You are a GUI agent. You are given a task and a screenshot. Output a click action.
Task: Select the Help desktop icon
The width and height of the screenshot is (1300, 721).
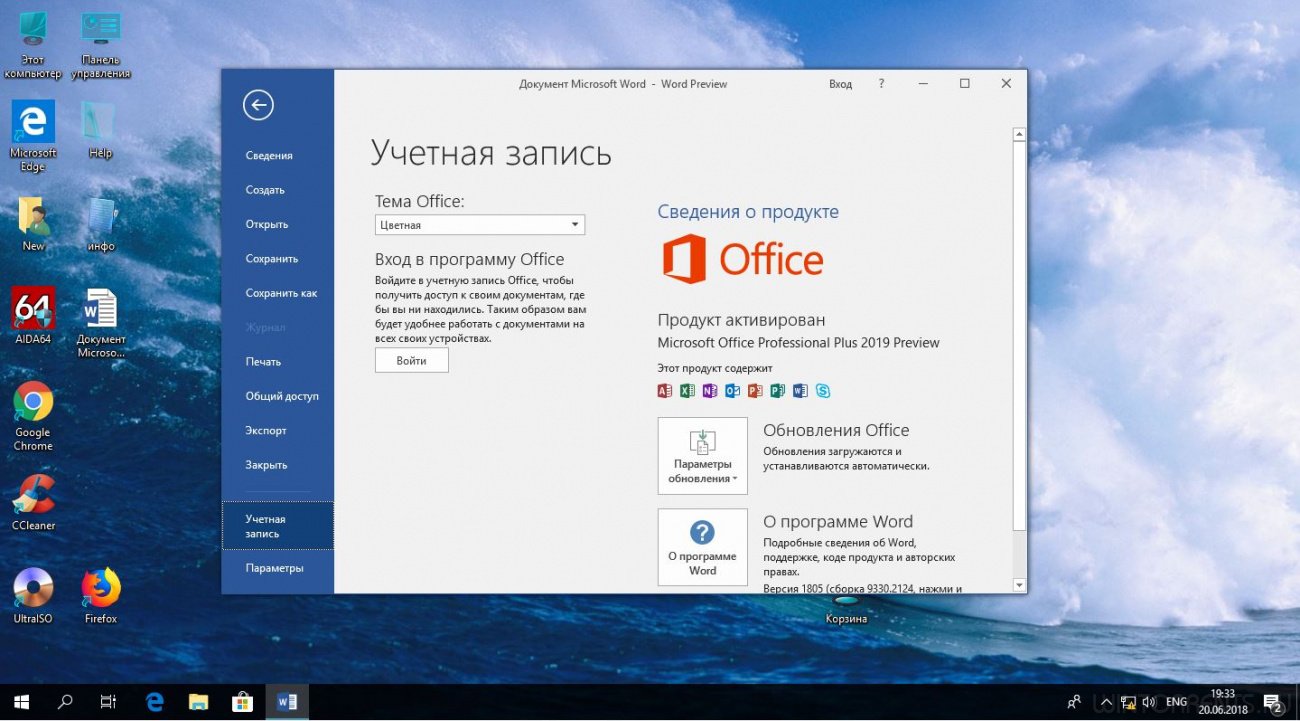100,130
